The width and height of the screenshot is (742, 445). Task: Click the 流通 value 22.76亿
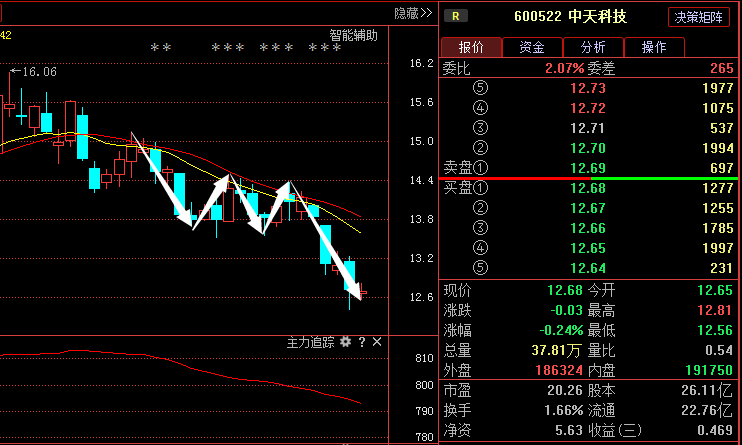707,410
